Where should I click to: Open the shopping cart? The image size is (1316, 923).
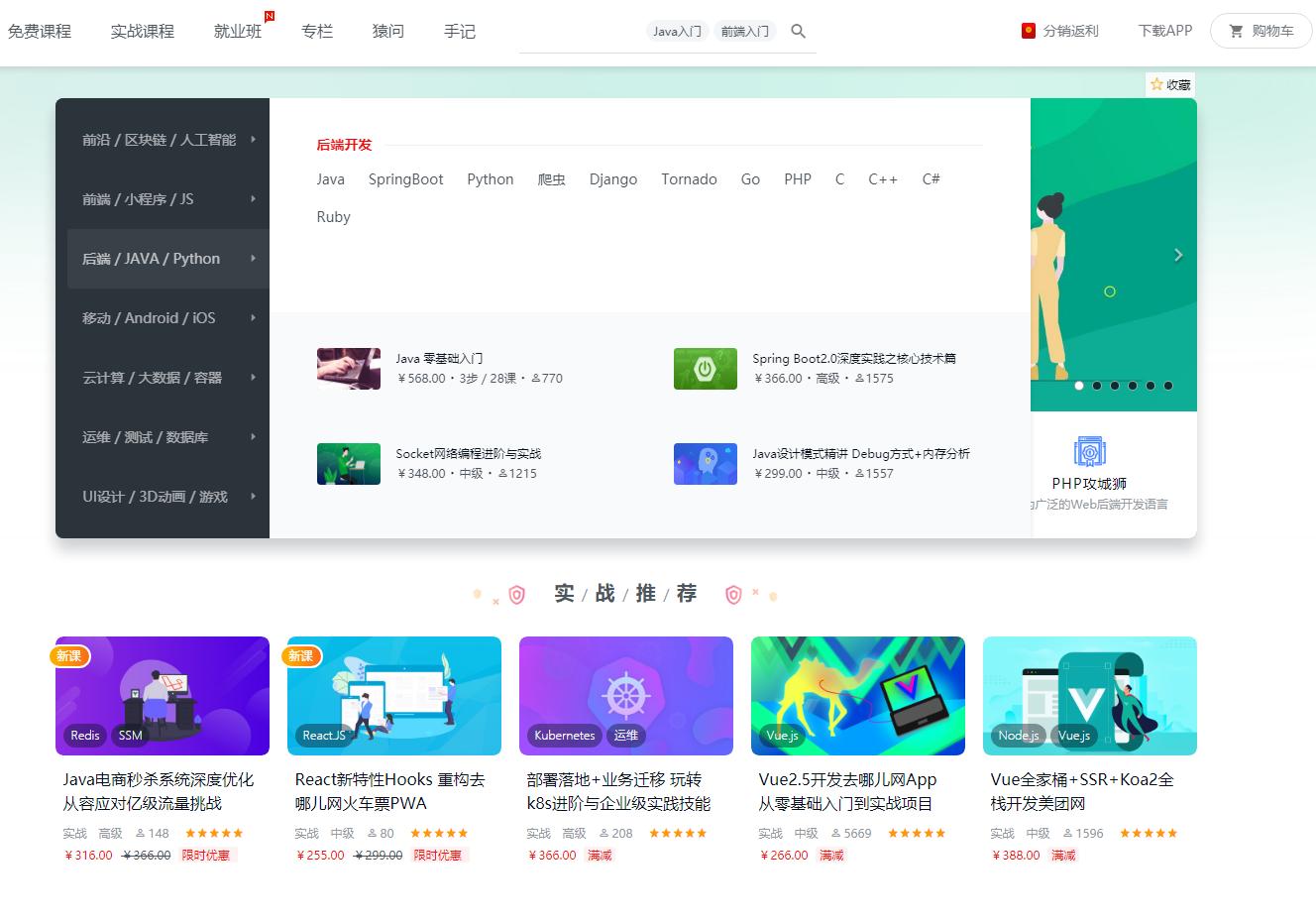pyautogui.click(x=1261, y=31)
